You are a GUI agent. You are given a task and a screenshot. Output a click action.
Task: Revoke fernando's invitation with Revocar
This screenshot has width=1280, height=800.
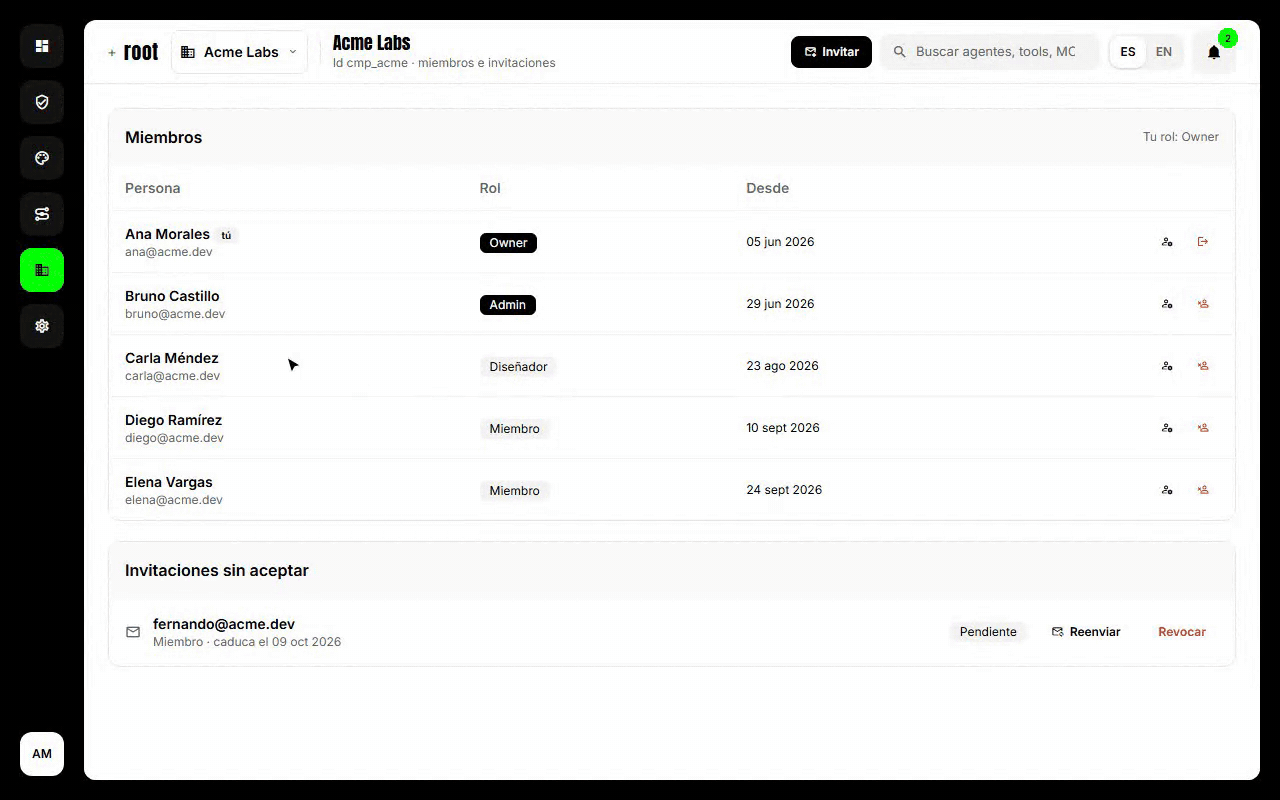[1182, 632]
